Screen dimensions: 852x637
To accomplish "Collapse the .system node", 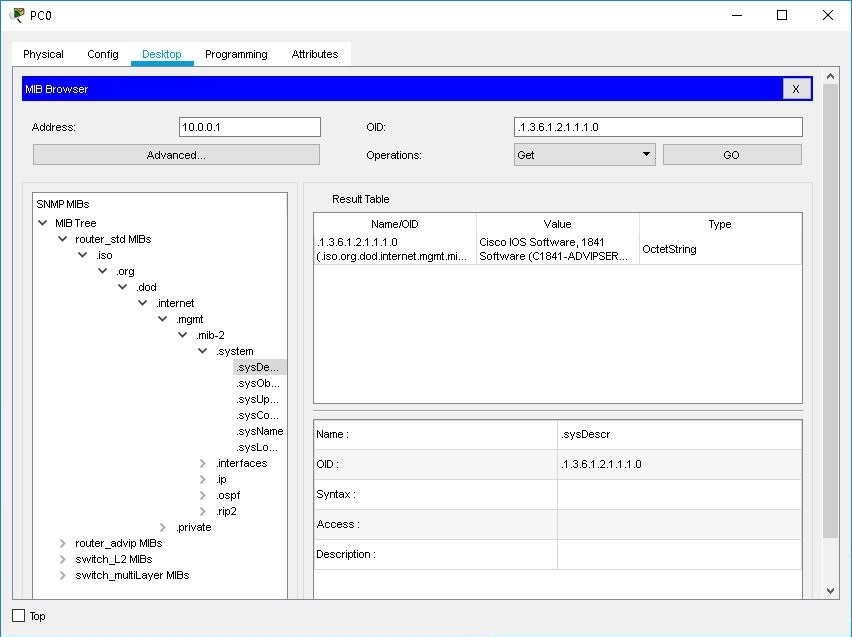I will (x=202, y=351).
